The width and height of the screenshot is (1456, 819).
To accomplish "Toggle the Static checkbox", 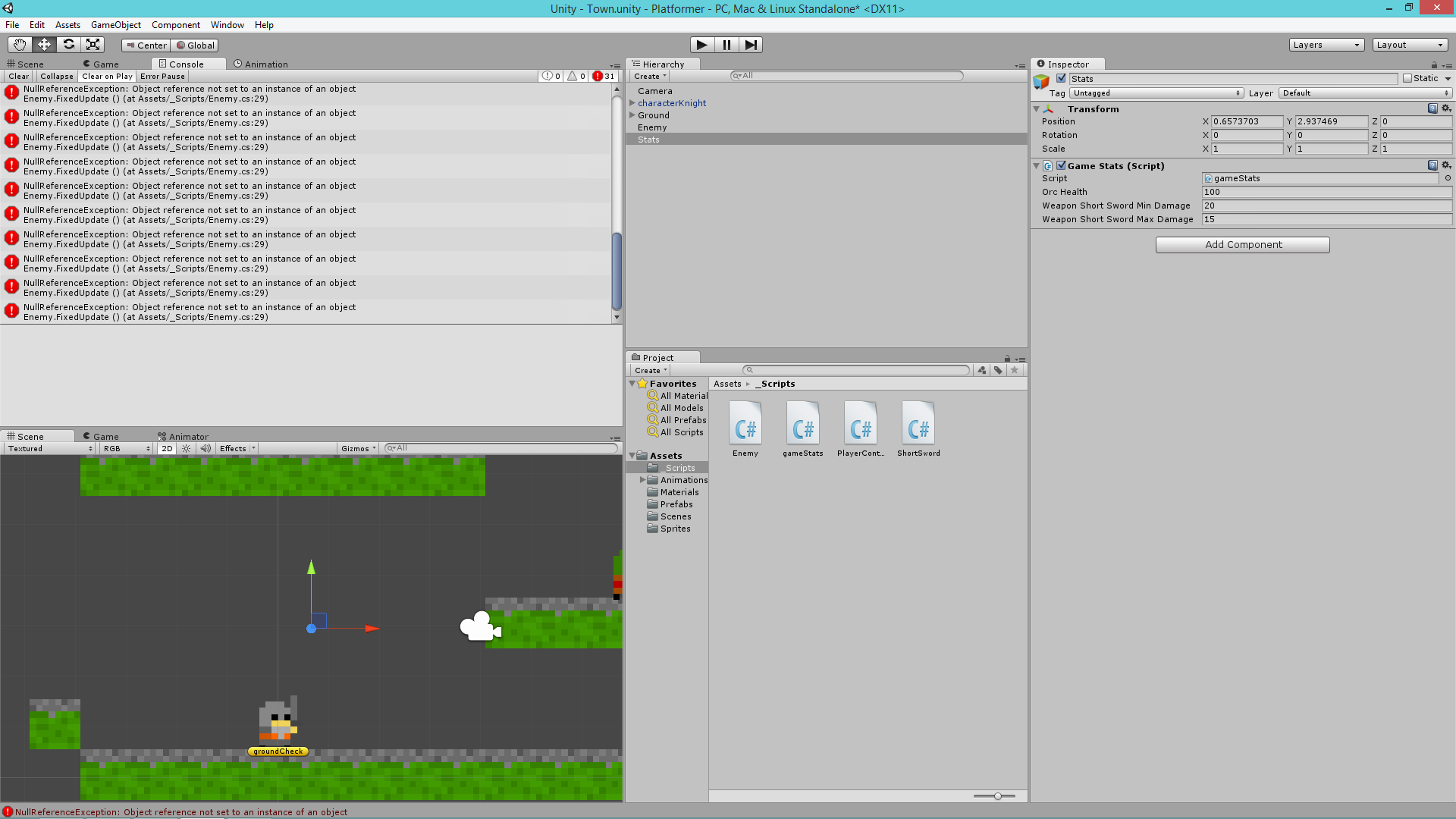I will 1407,78.
